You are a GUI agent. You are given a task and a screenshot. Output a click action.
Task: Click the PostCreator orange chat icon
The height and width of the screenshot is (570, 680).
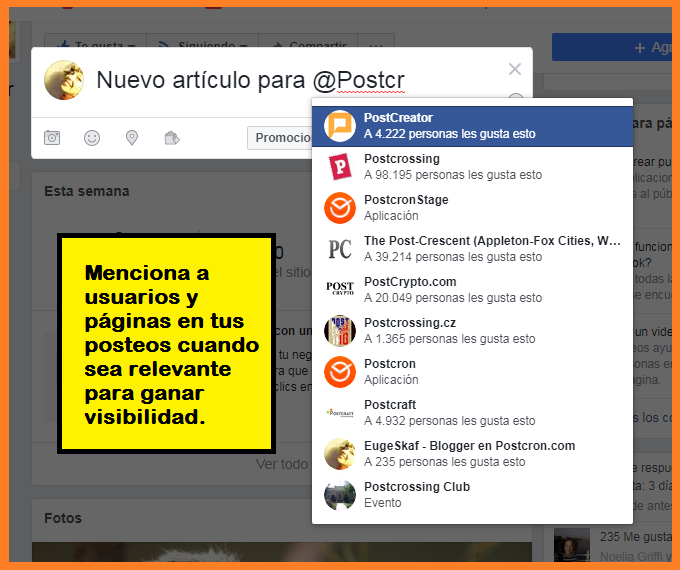click(x=340, y=126)
